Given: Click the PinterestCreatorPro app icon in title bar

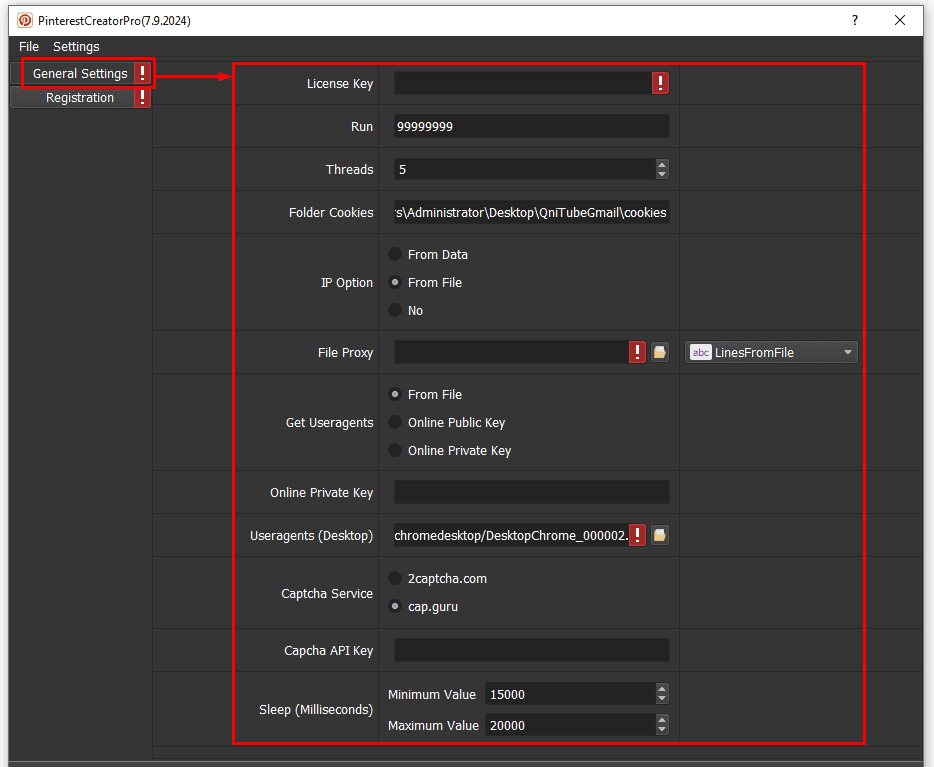Looking at the screenshot, I should click(x=25, y=20).
